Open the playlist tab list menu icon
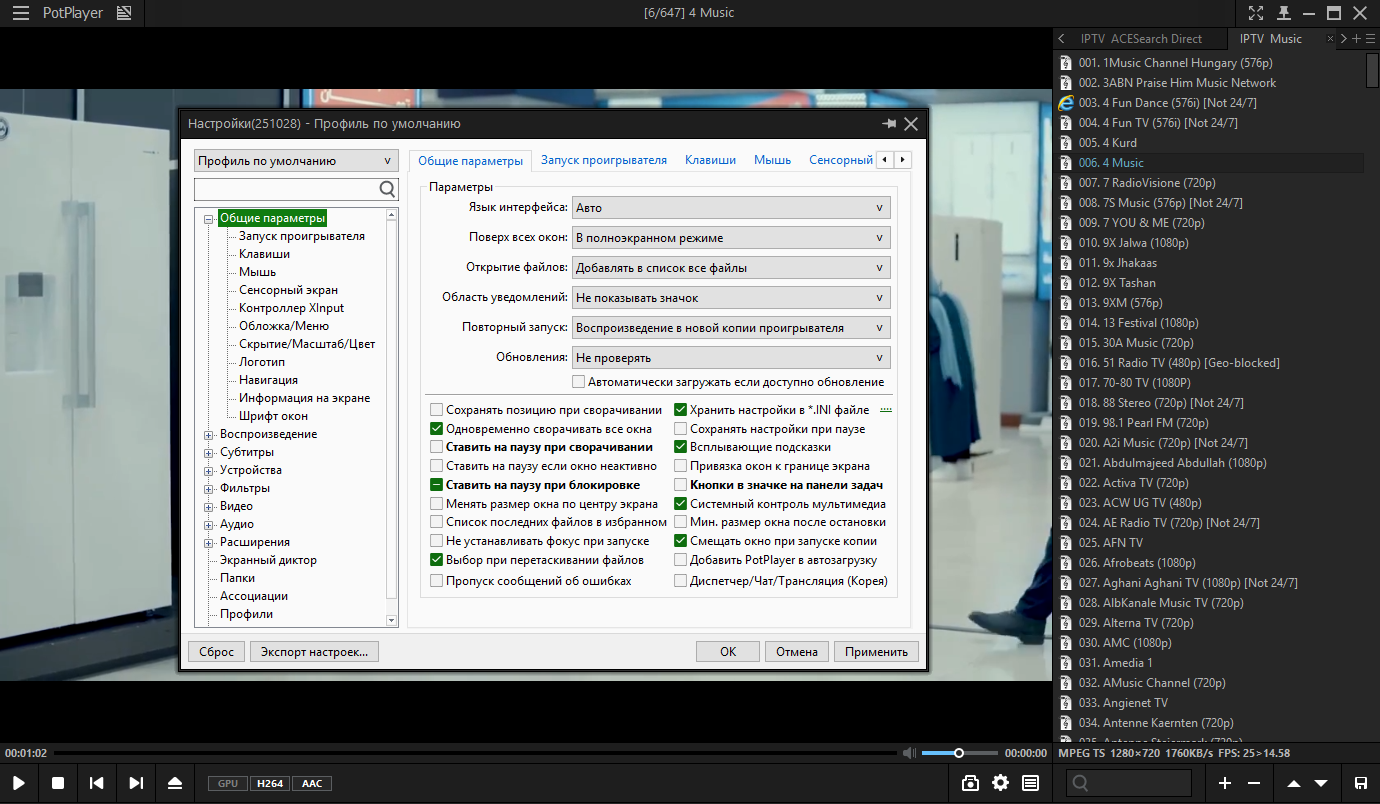 (1371, 39)
